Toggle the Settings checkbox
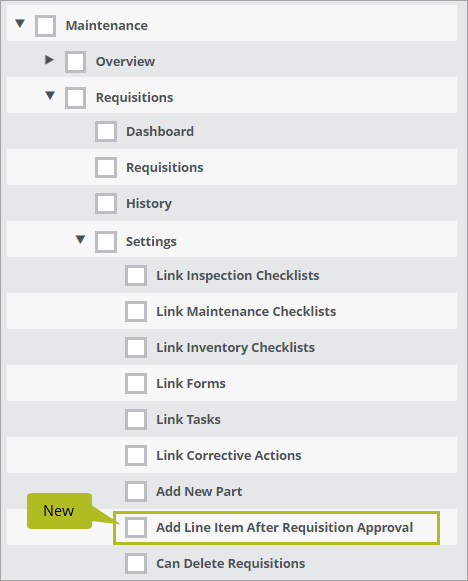The width and height of the screenshot is (468, 581). pyautogui.click(x=106, y=242)
